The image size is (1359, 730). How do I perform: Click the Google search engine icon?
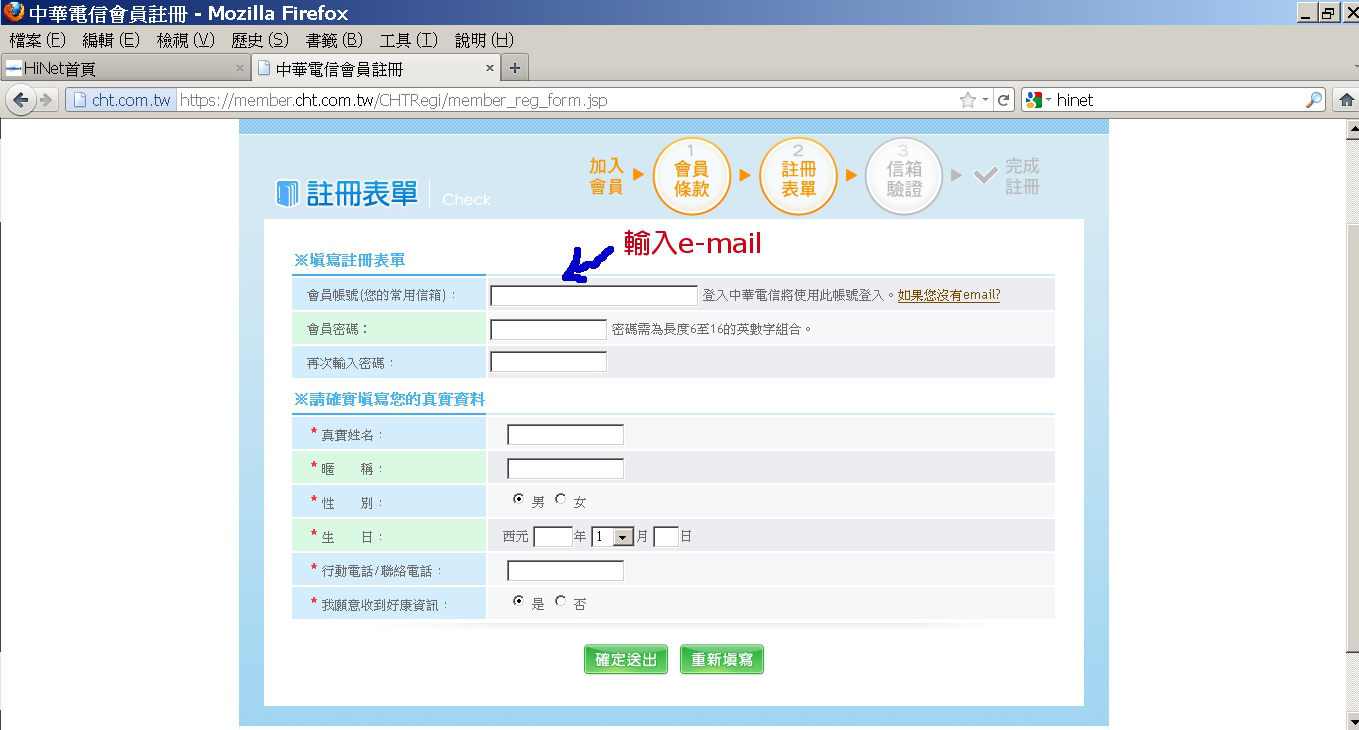1034,100
